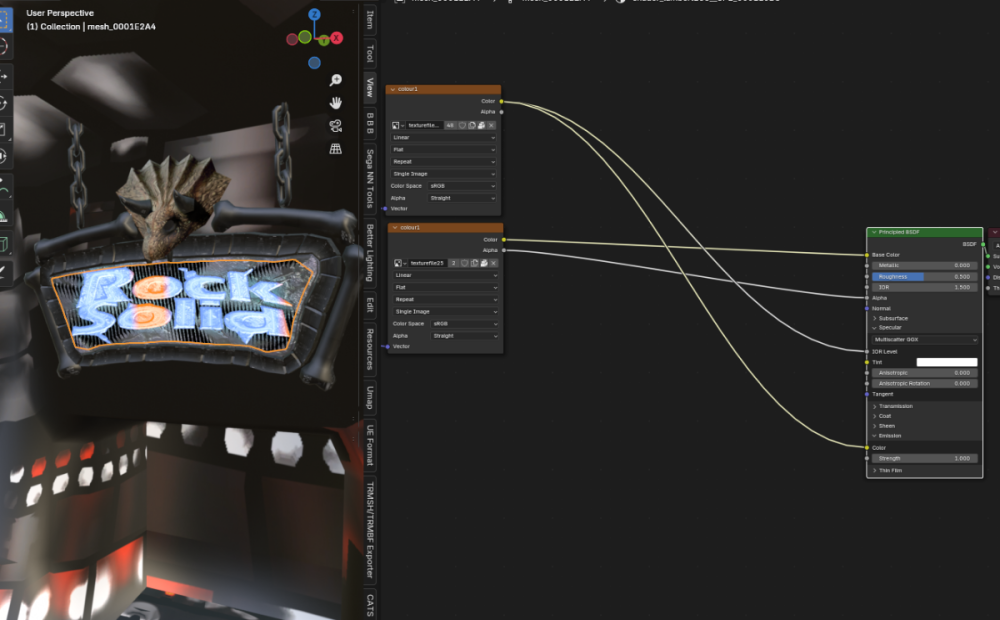Select the Select Box tool in the toolbar
This screenshot has height=620, width=1000.
pyautogui.click(x=4, y=19)
